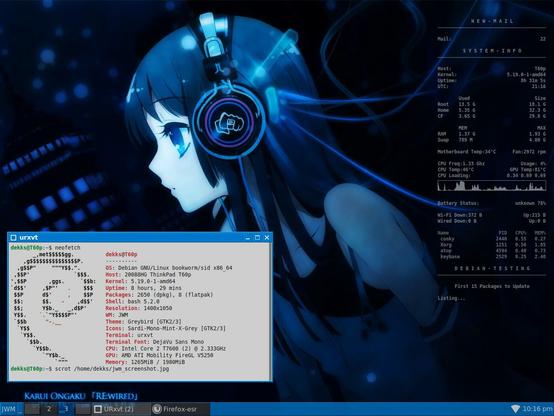Click the 'Mail:' count row in conky
554x416 pixels.
coord(492,39)
